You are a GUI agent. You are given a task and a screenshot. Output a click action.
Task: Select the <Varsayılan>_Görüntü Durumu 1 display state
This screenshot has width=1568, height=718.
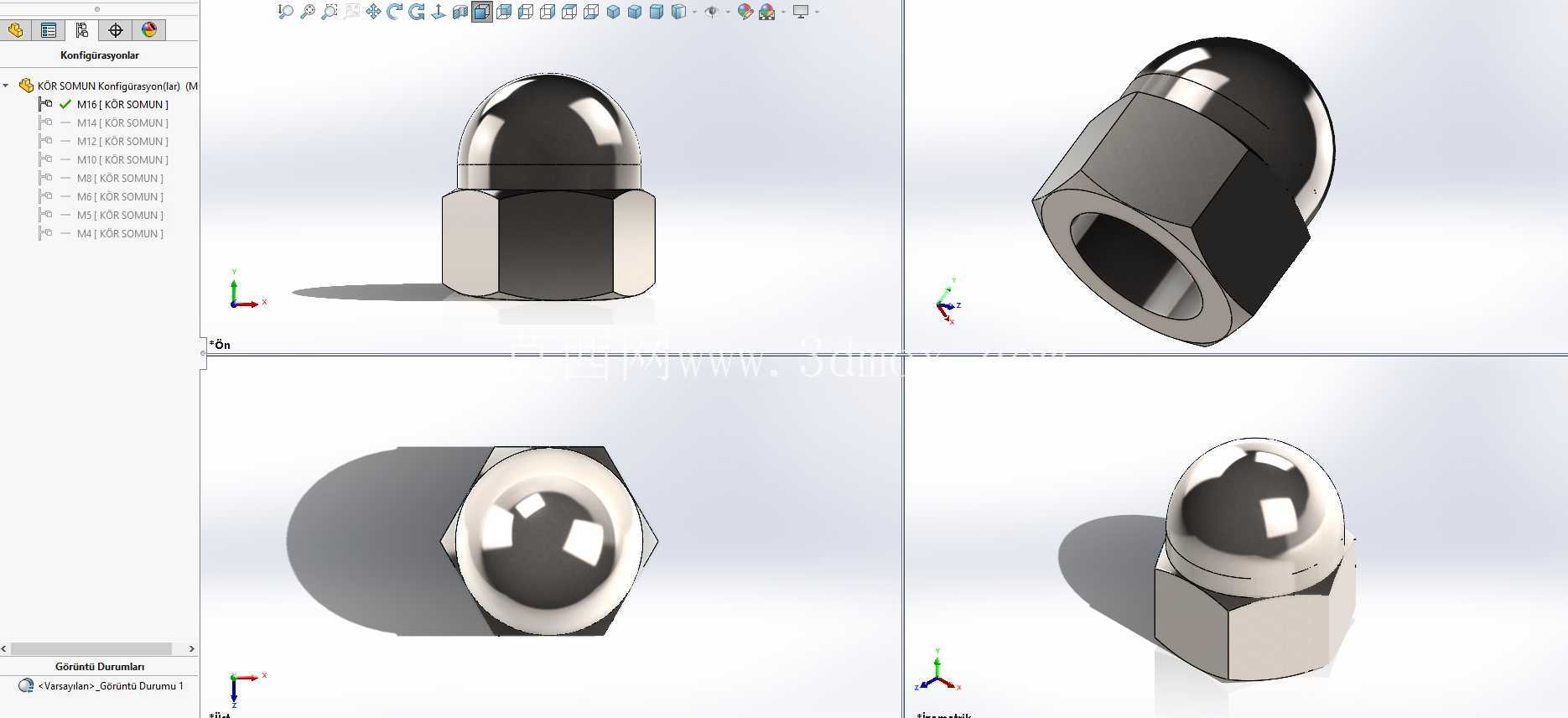coord(111,685)
